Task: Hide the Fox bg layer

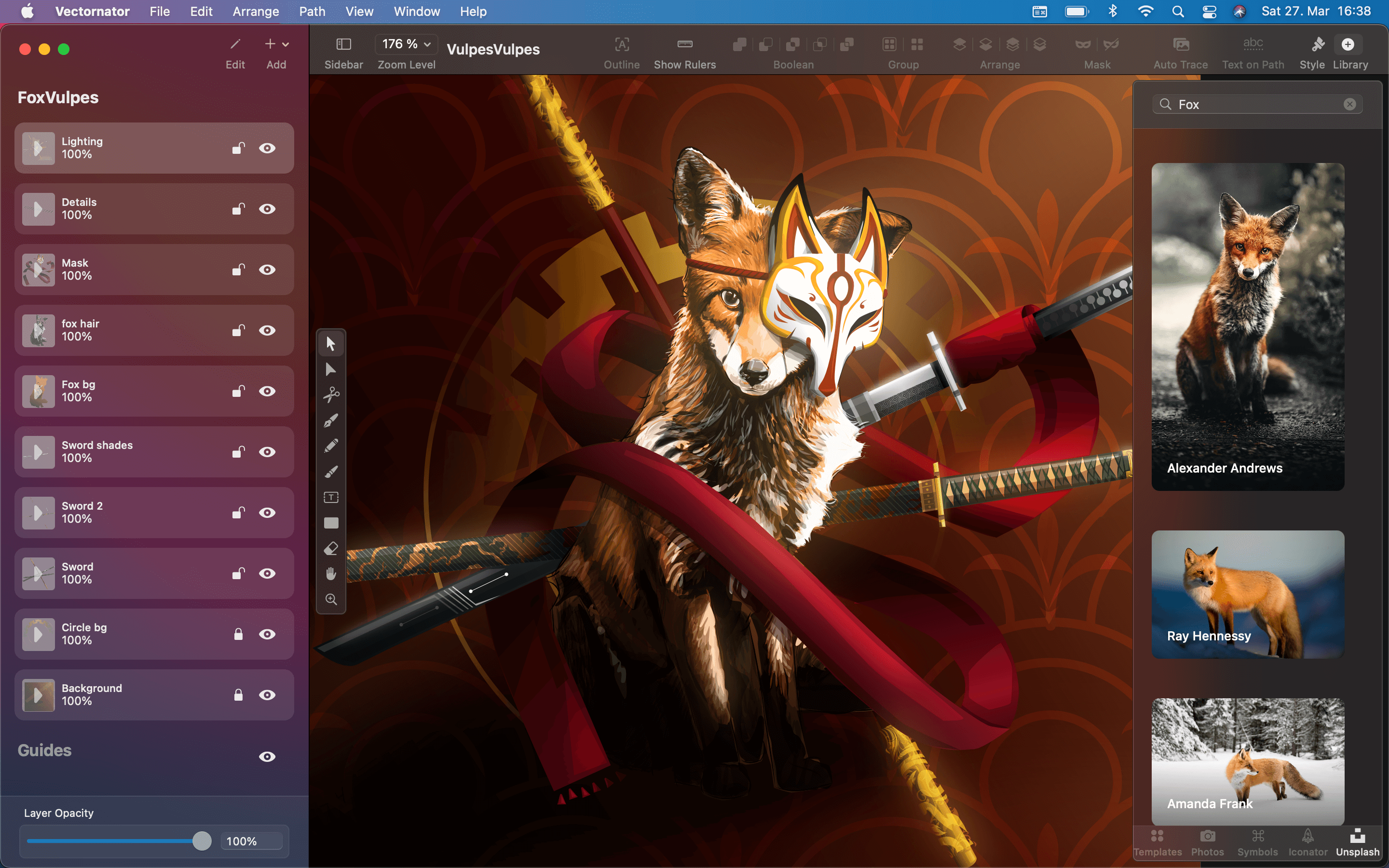Action: 267,392
